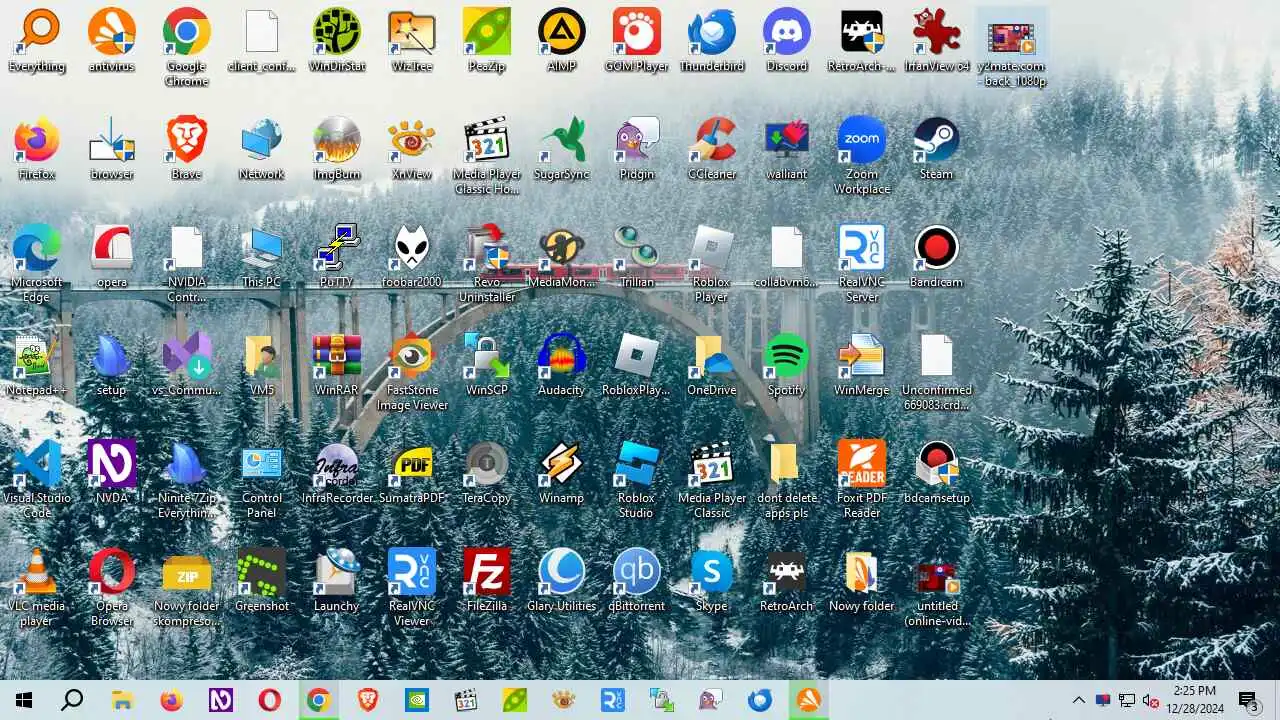Select the y2mate.com video file thumbnail

(1012, 47)
